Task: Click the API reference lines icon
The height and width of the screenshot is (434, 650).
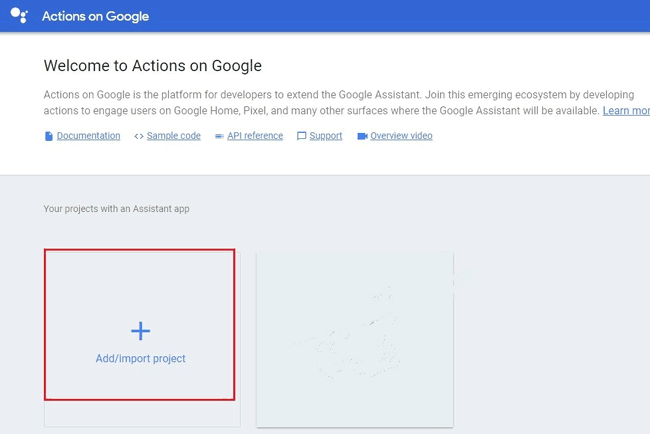Action: pos(219,136)
